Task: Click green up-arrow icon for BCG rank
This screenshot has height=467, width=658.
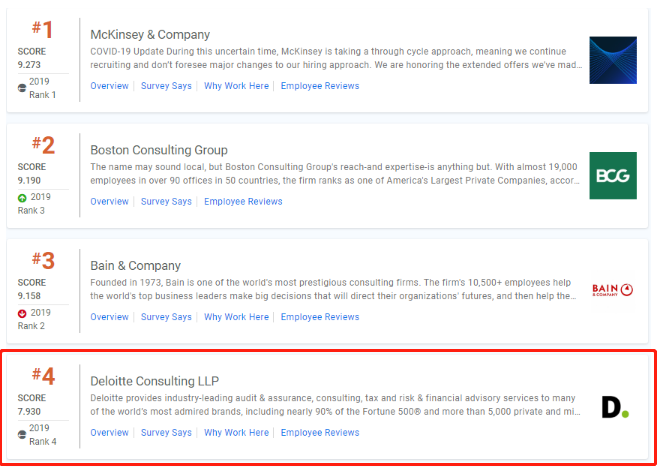Action: 22,198
